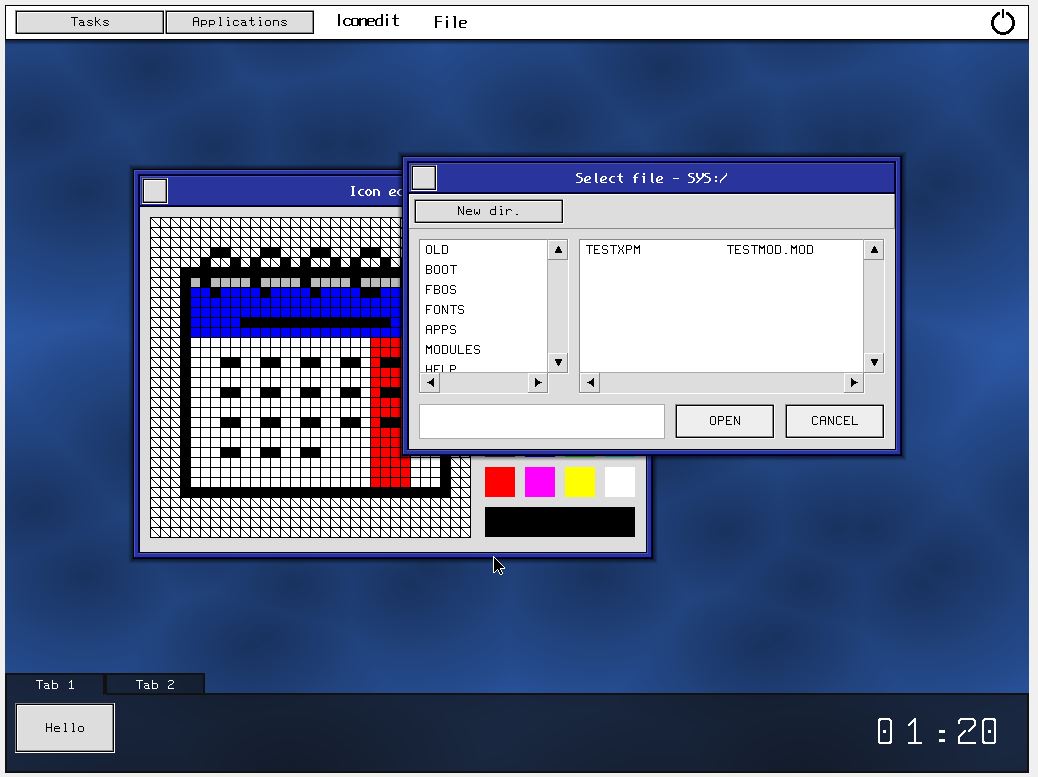Click directory list scroll right arrow
Screen dimensions: 1038x777
(538, 383)
